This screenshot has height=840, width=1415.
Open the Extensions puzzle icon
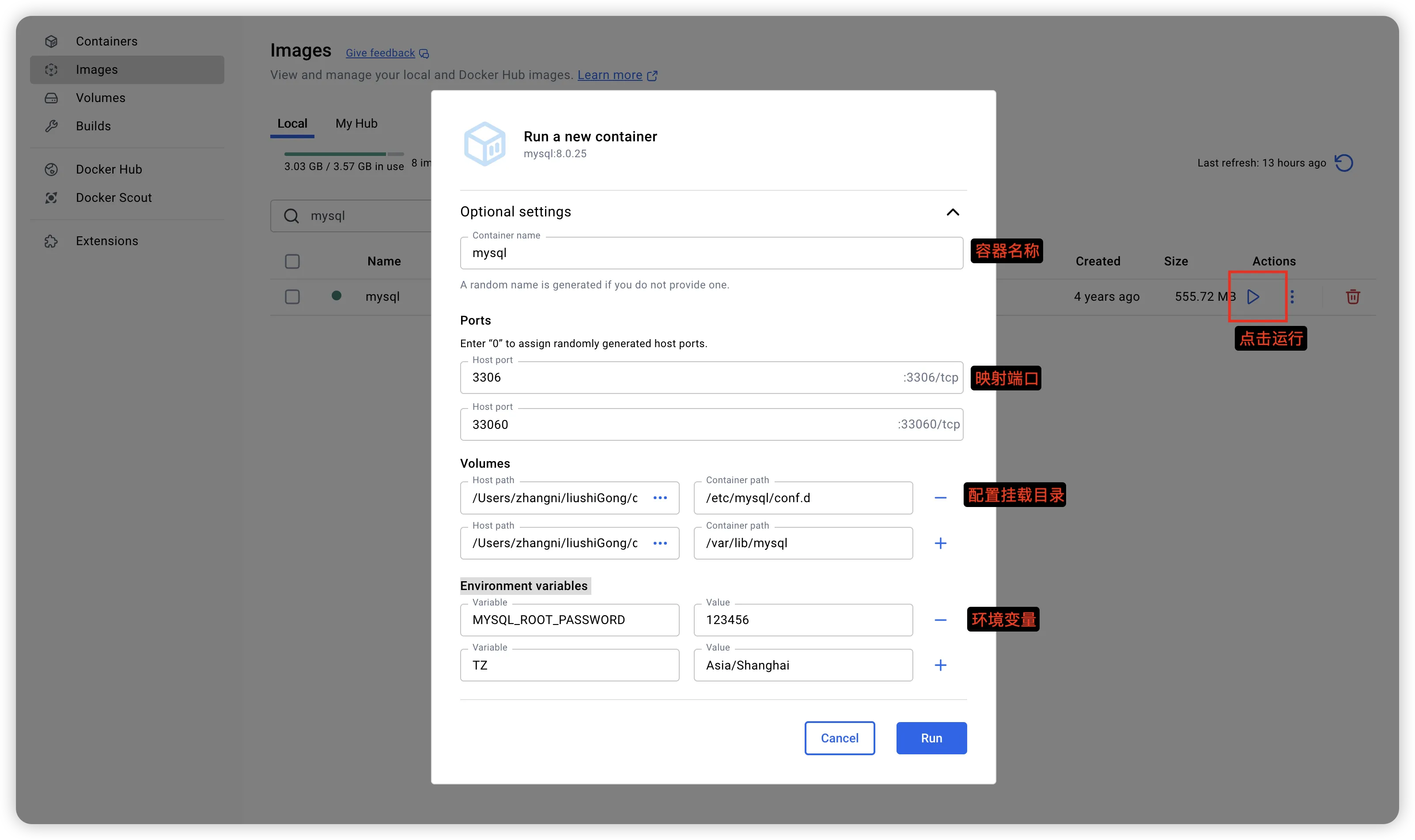52,241
